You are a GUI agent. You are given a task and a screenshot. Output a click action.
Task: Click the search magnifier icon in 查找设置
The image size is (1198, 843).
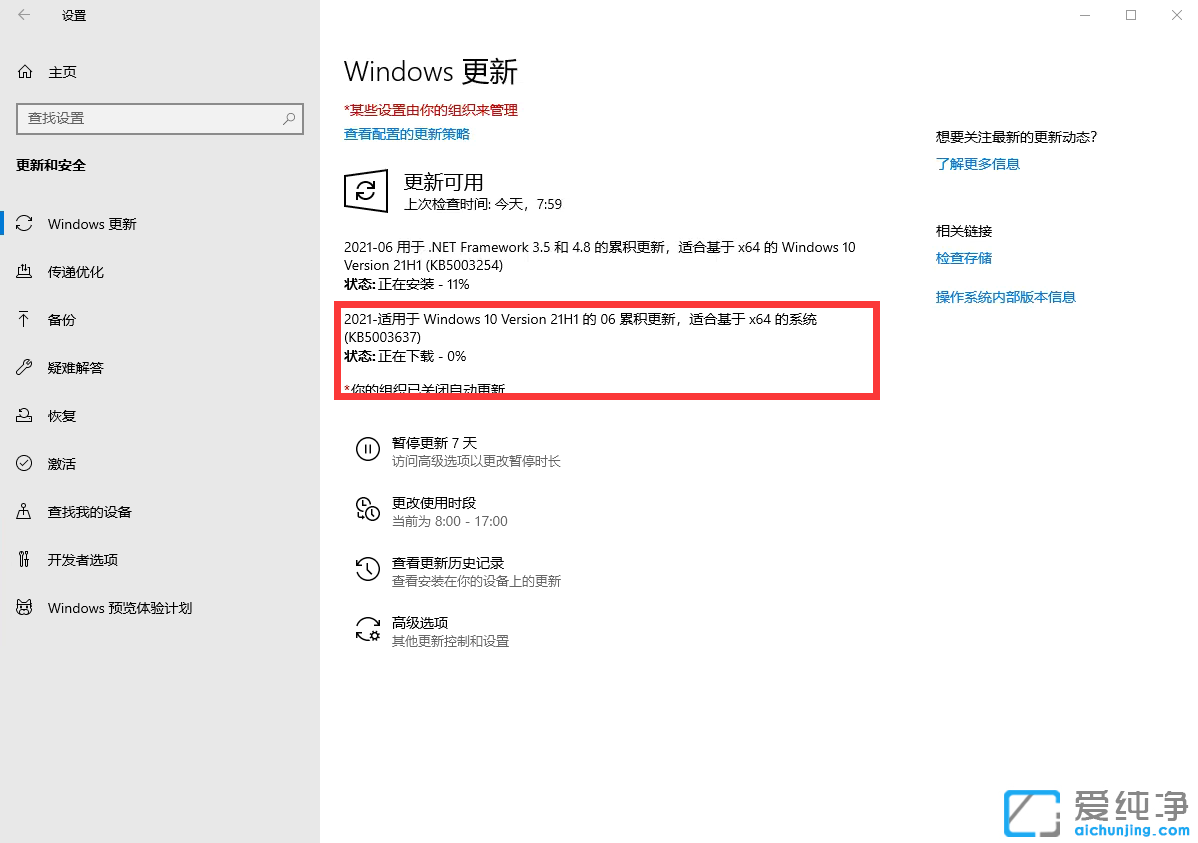pyautogui.click(x=289, y=118)
